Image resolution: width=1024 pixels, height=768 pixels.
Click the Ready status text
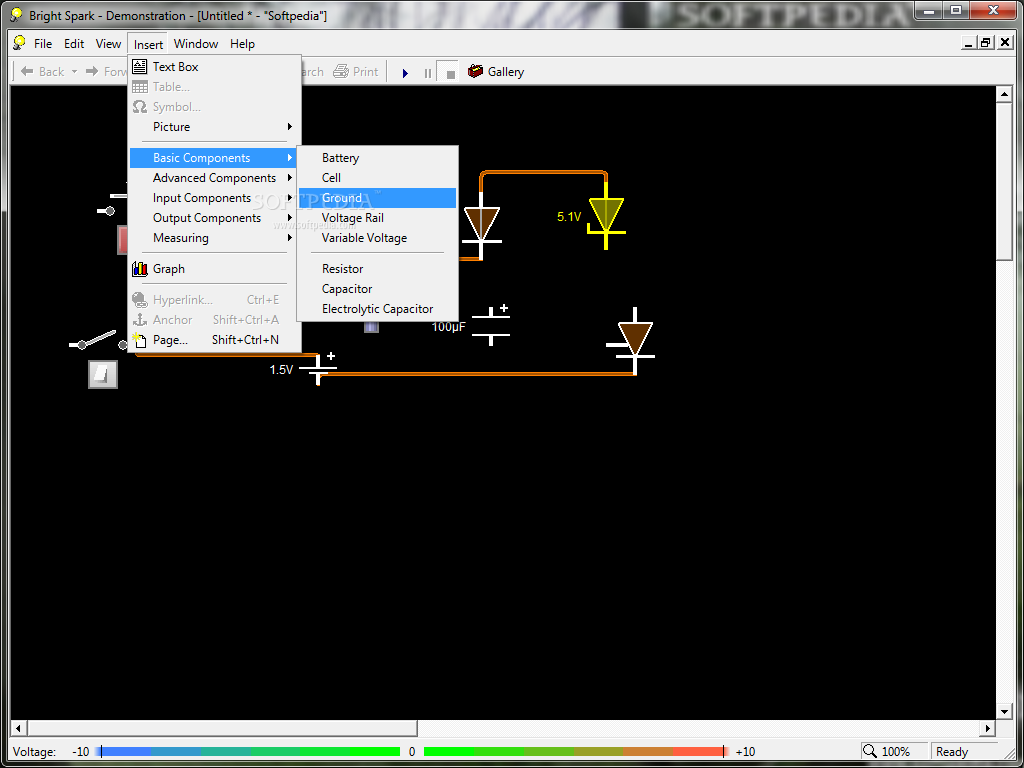coord(952,752)
